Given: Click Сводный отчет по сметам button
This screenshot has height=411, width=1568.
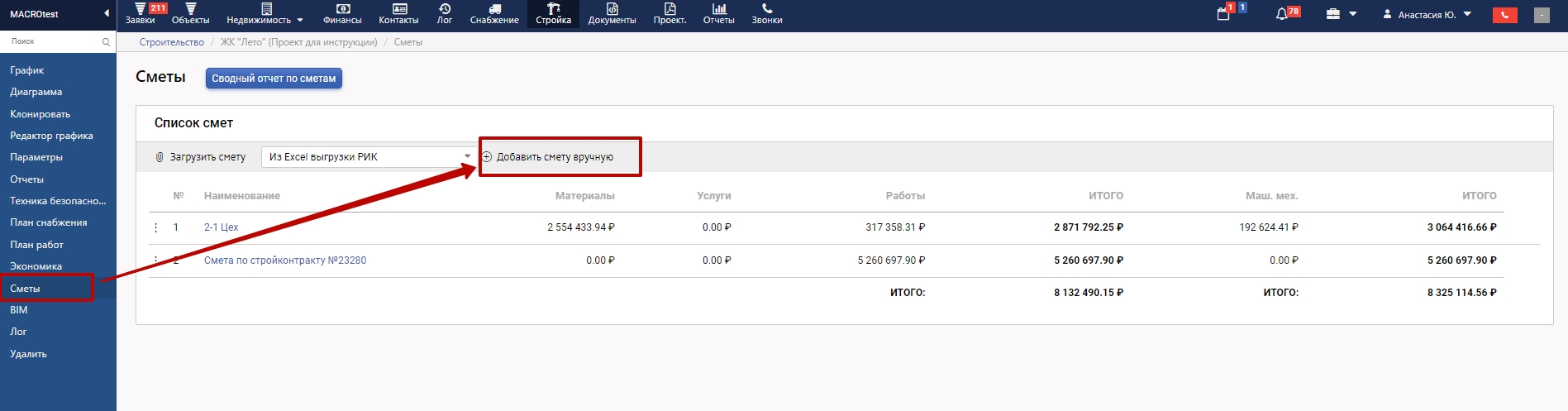Looking at the screenshot, I should tap(274, 79).
